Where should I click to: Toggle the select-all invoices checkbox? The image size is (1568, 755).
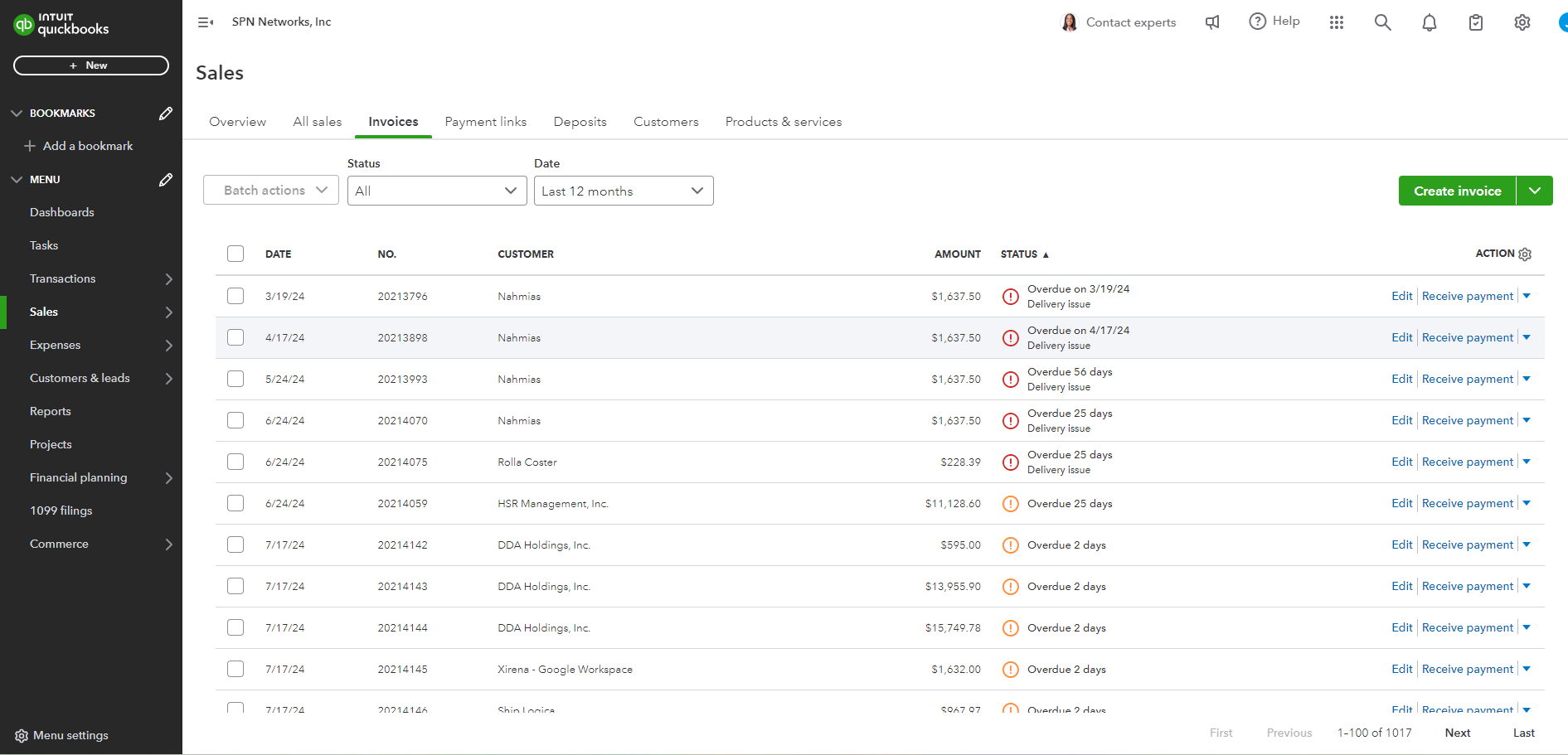235,254
